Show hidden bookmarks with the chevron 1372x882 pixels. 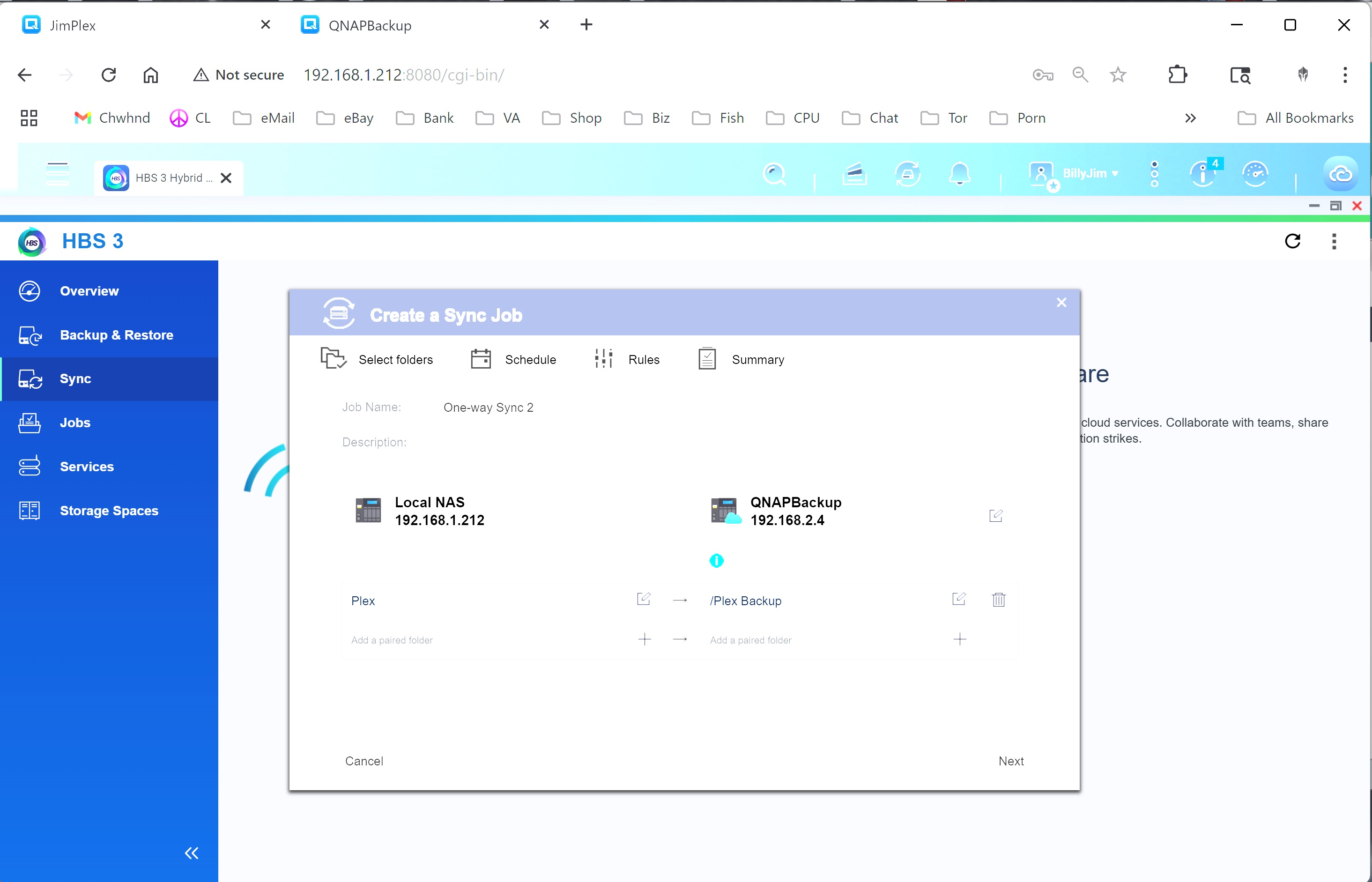(1190, 118)
